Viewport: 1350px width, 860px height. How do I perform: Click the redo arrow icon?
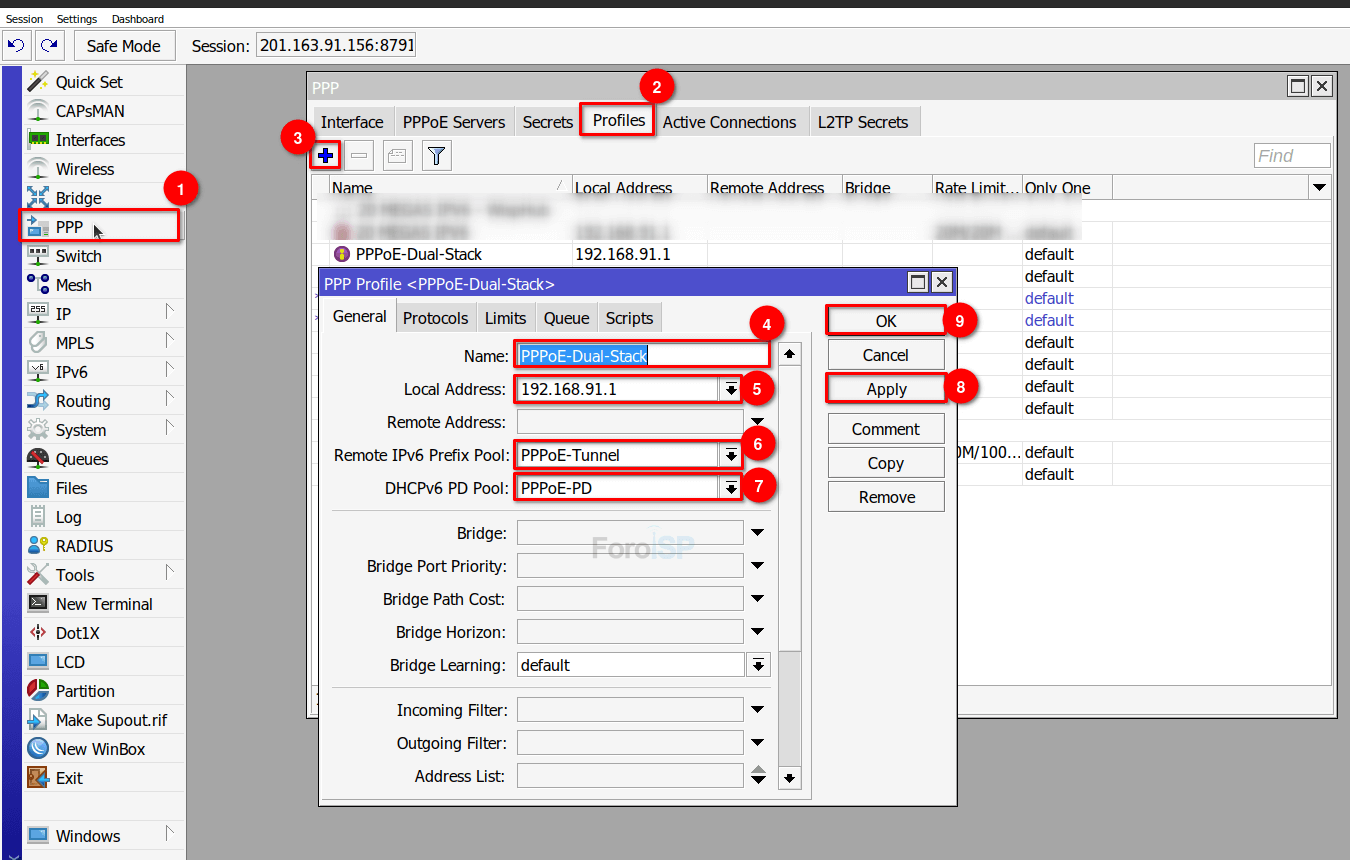point(49,46)
